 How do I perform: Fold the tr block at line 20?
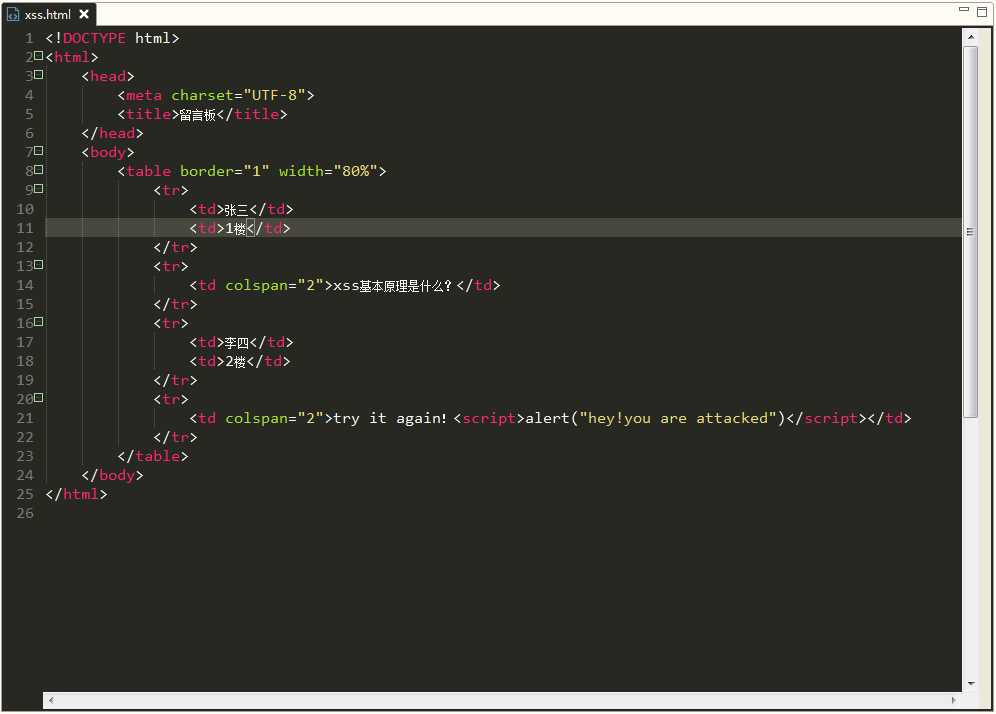[39, 398]
